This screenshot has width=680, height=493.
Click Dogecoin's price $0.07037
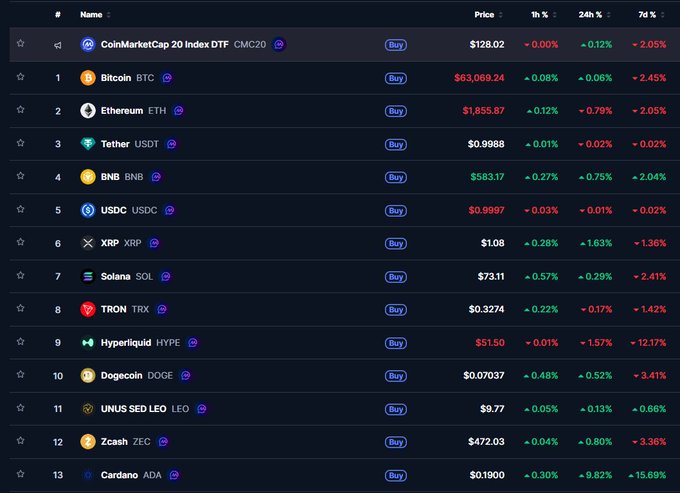tap(484, 375)
